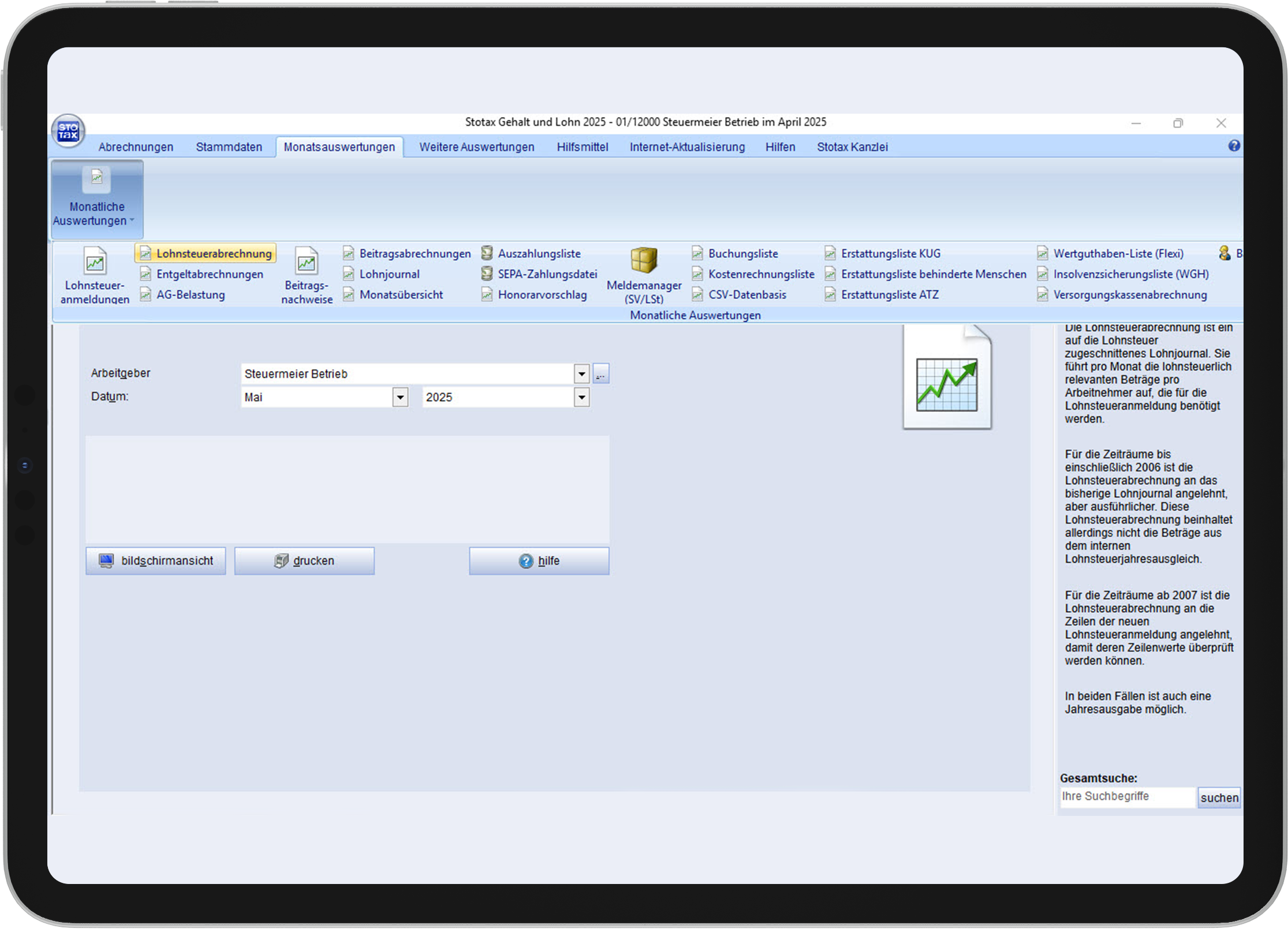Click the blue help icon in the ribbon tab bar
The width and height of the screenshot is (1288, 929).
(x=1234, y=146)
